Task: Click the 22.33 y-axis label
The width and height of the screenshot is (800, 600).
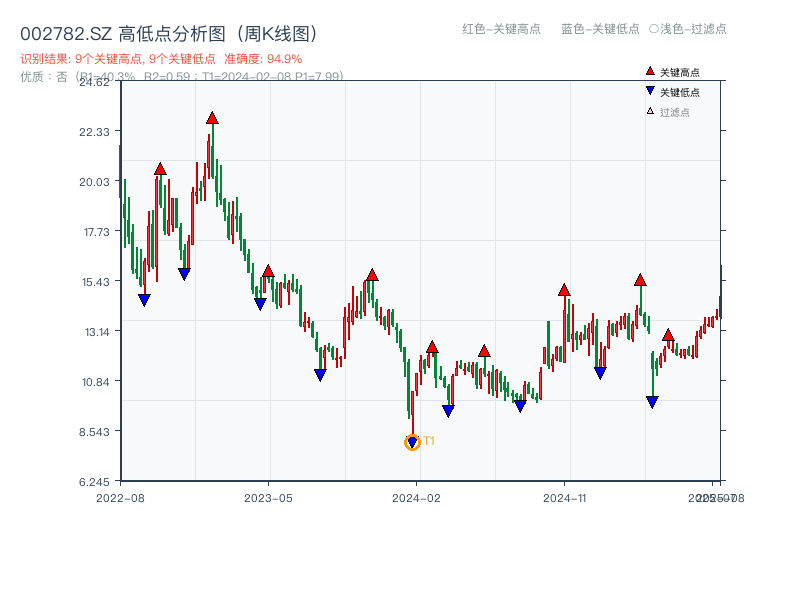Action: (x=94, y=132)
